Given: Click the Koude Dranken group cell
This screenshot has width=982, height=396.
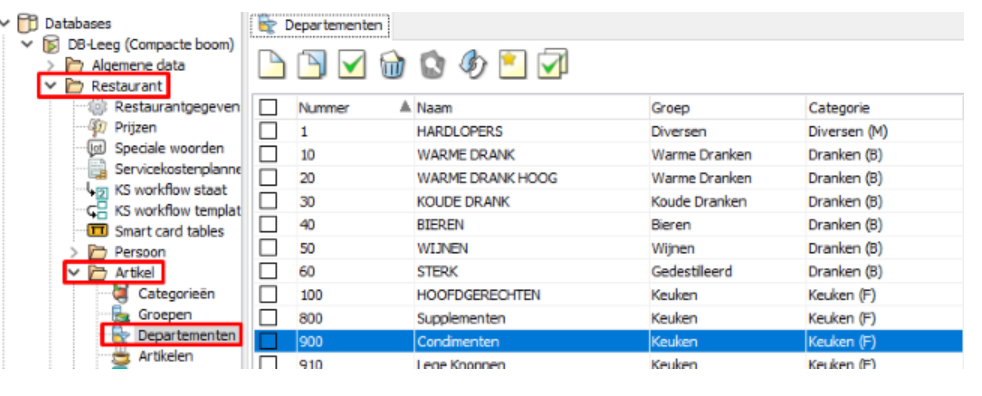Looking at the screenshot, I should (x=728, y=201).
